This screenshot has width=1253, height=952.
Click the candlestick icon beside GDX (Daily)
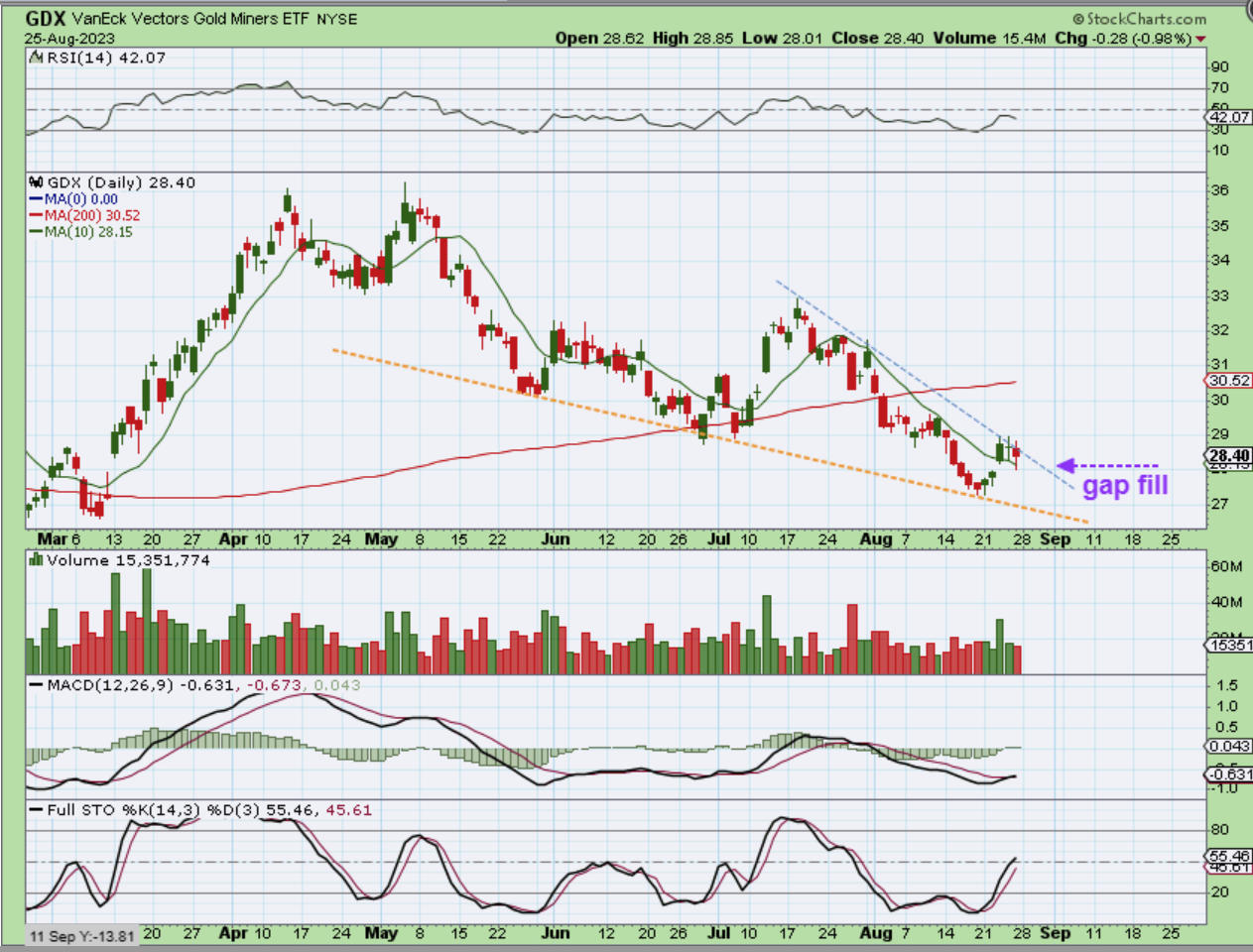(37, 182)
